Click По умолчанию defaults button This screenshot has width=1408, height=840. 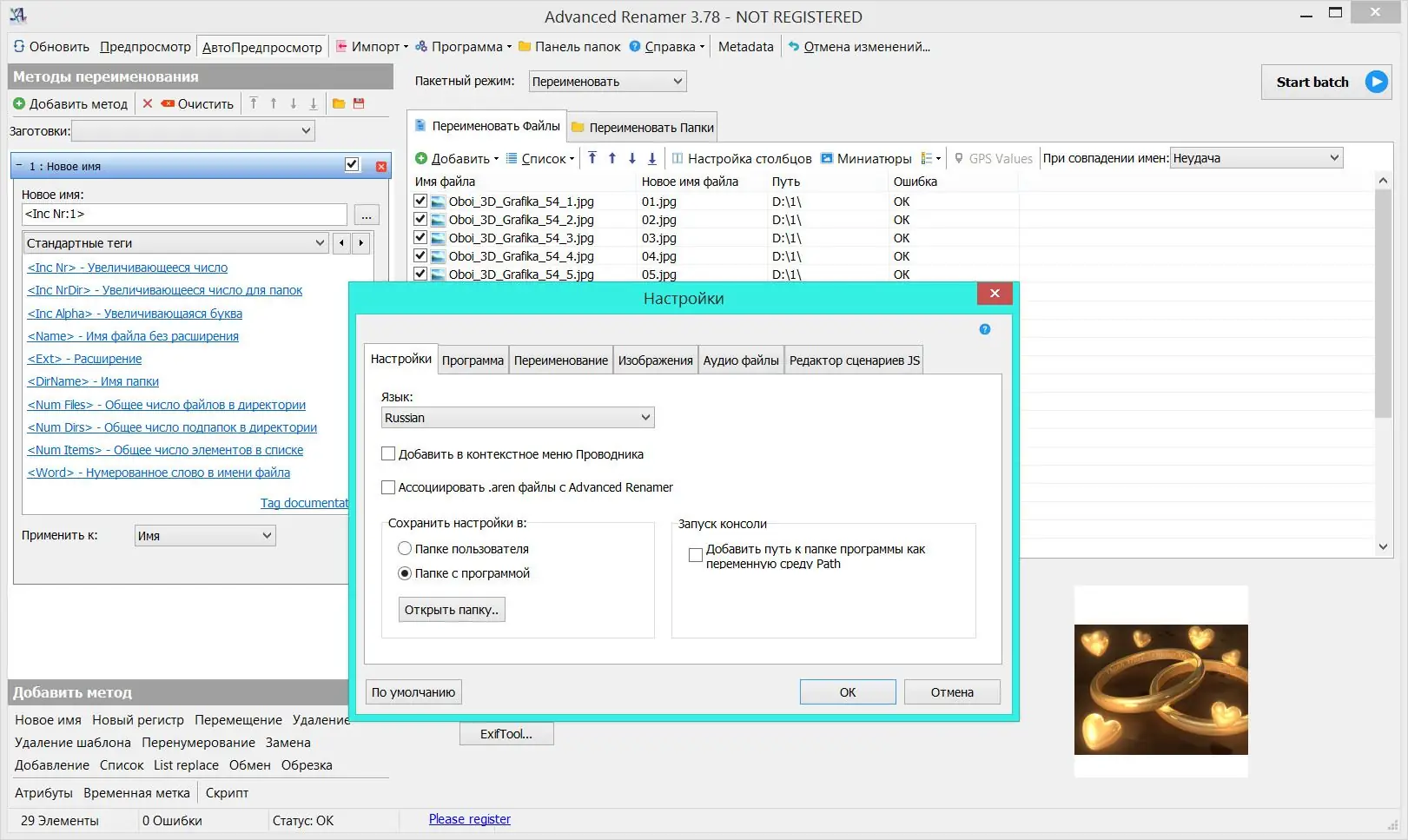click(x=413, y=692)
